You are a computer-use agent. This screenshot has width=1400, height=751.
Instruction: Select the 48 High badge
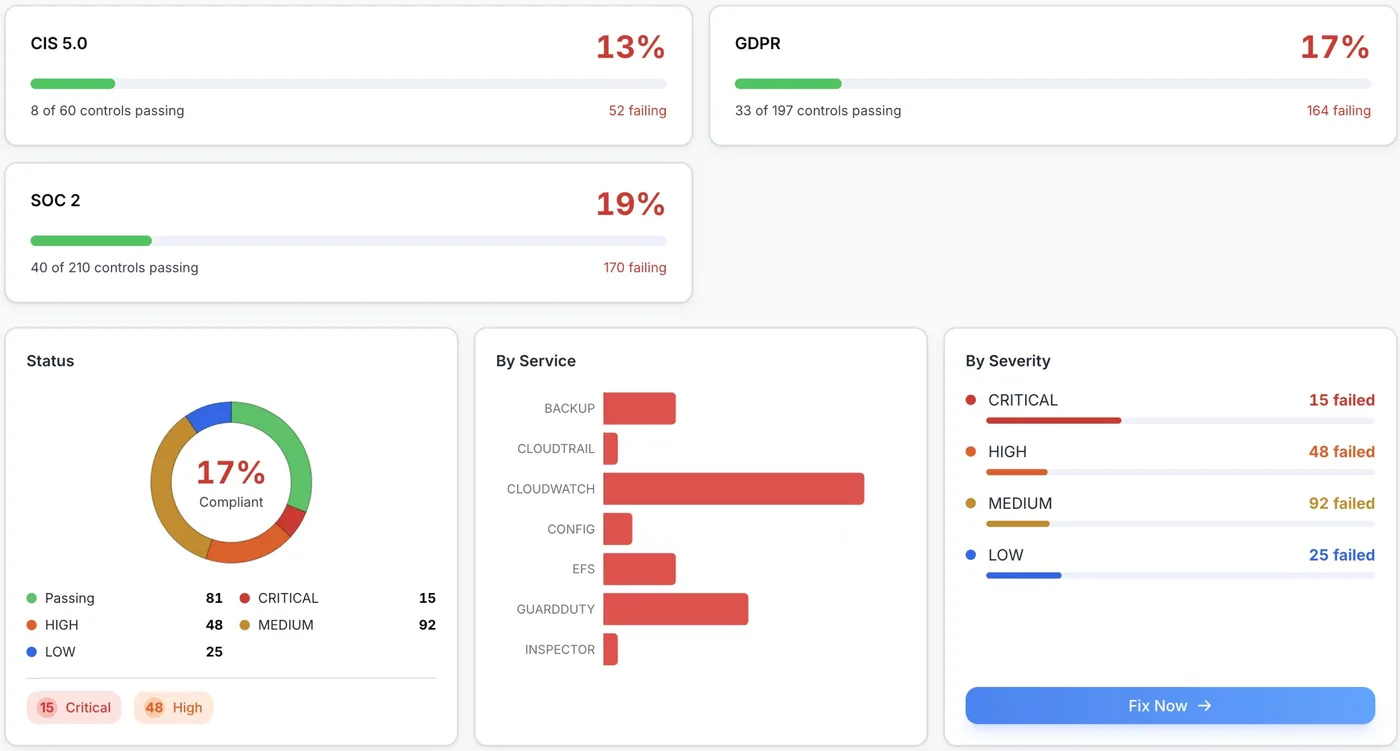pos(174,708)
